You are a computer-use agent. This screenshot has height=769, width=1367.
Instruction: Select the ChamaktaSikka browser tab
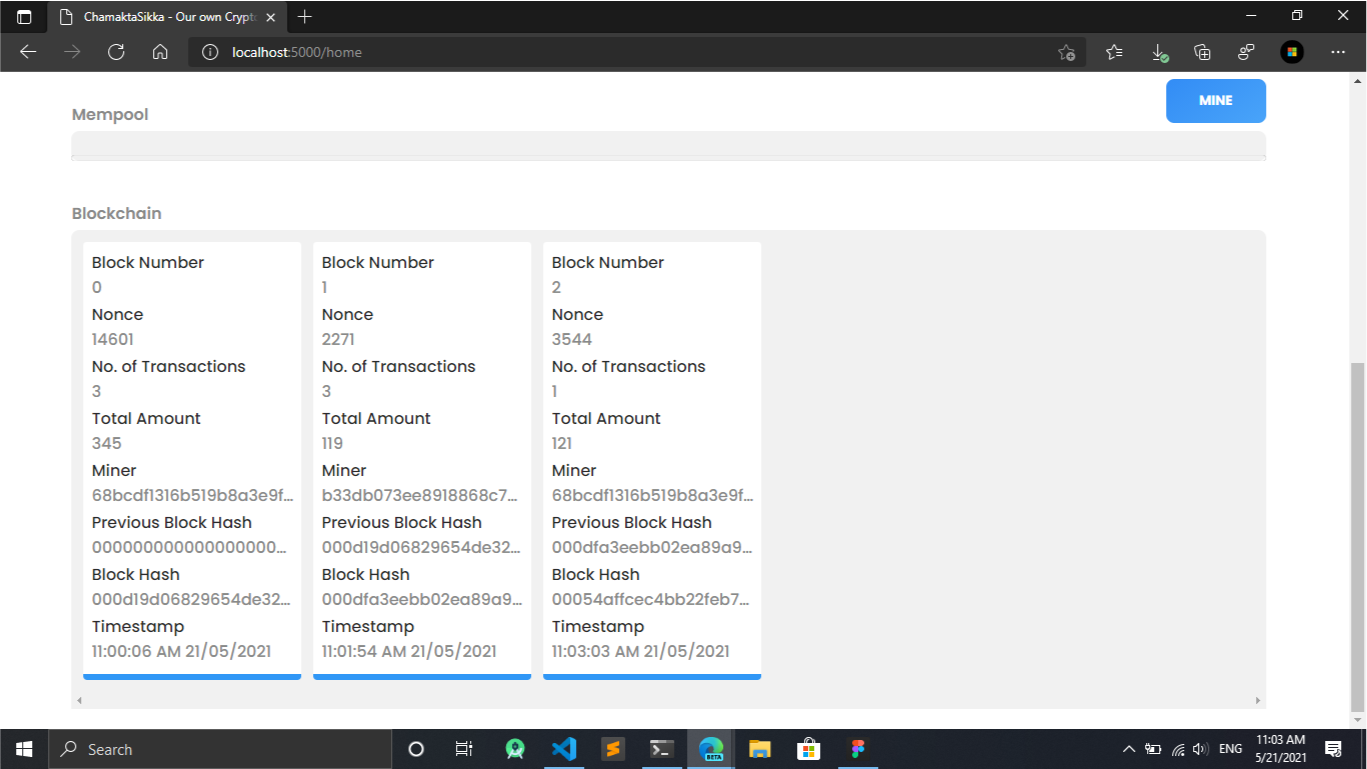coord(167,17)
